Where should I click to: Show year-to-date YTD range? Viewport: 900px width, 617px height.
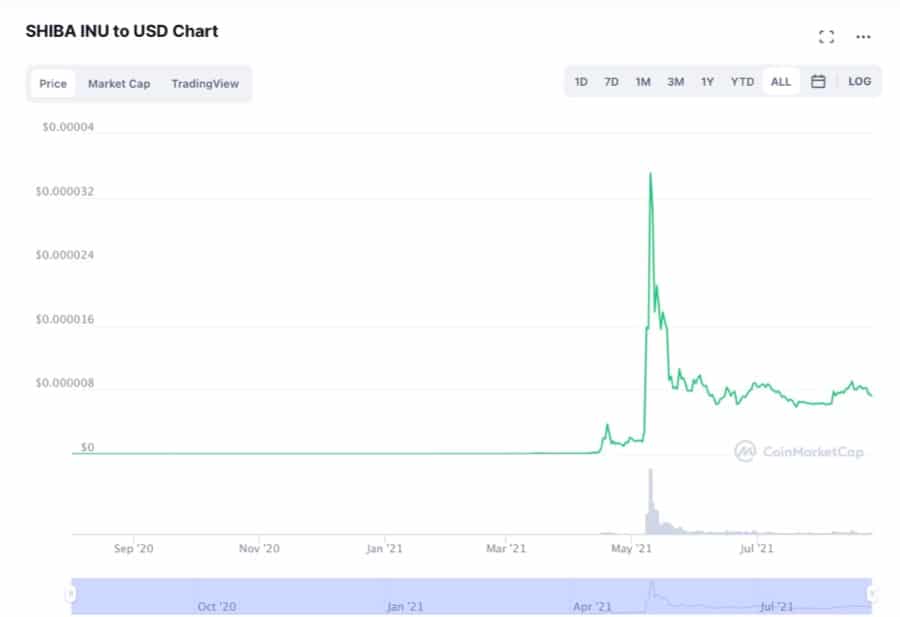[x=742, y=82]
